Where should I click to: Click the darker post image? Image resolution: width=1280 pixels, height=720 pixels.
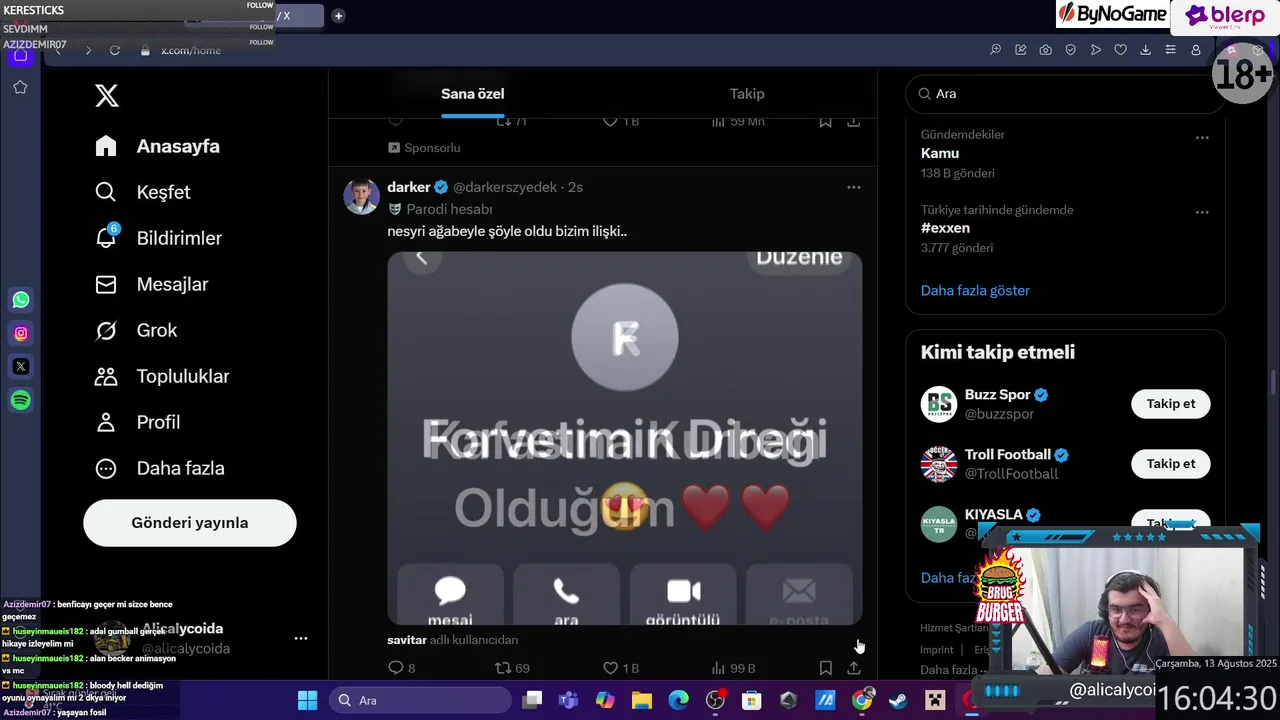click(x=625, y=438)
